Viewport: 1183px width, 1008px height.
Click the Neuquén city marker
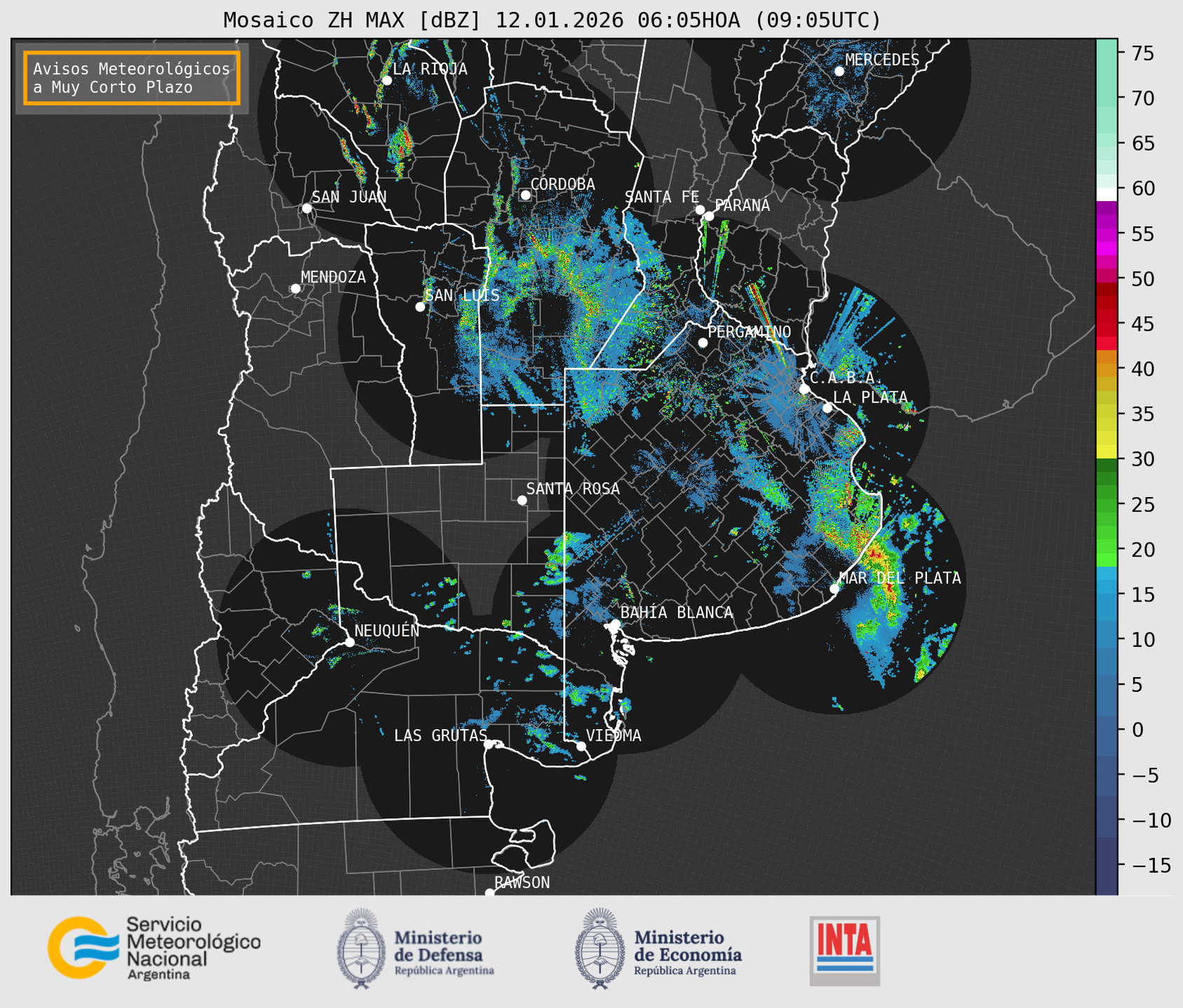(x=349, y=642)
